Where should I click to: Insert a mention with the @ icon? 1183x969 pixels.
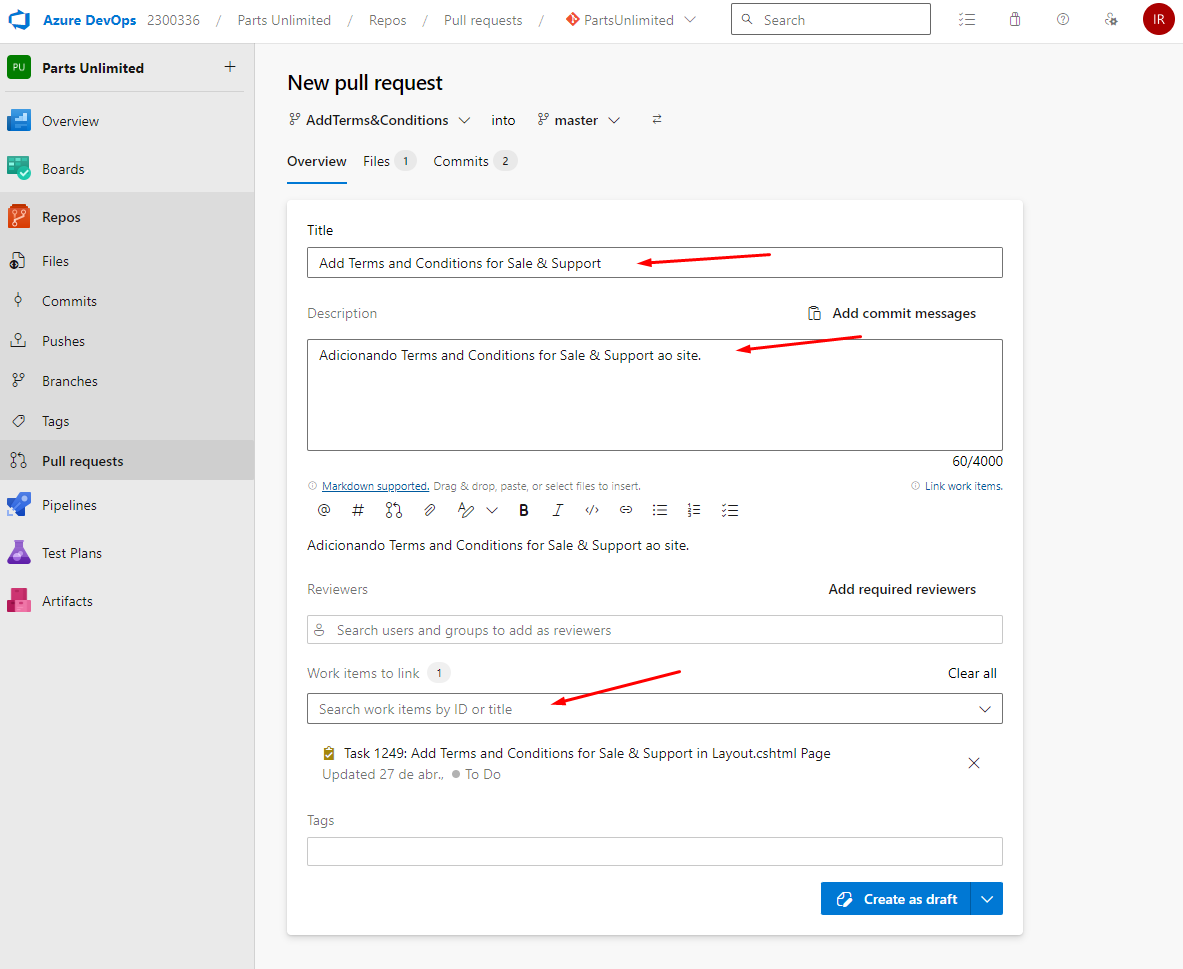324,510
